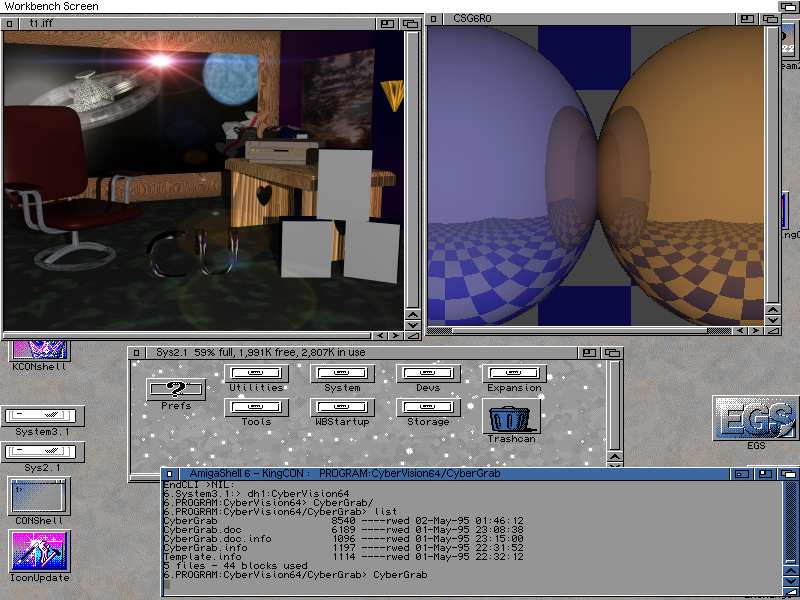The height and width of the screenshot is (600, 800).
Task: Click the rendered room image in t1.iff
Action: [x=203, y=181]
